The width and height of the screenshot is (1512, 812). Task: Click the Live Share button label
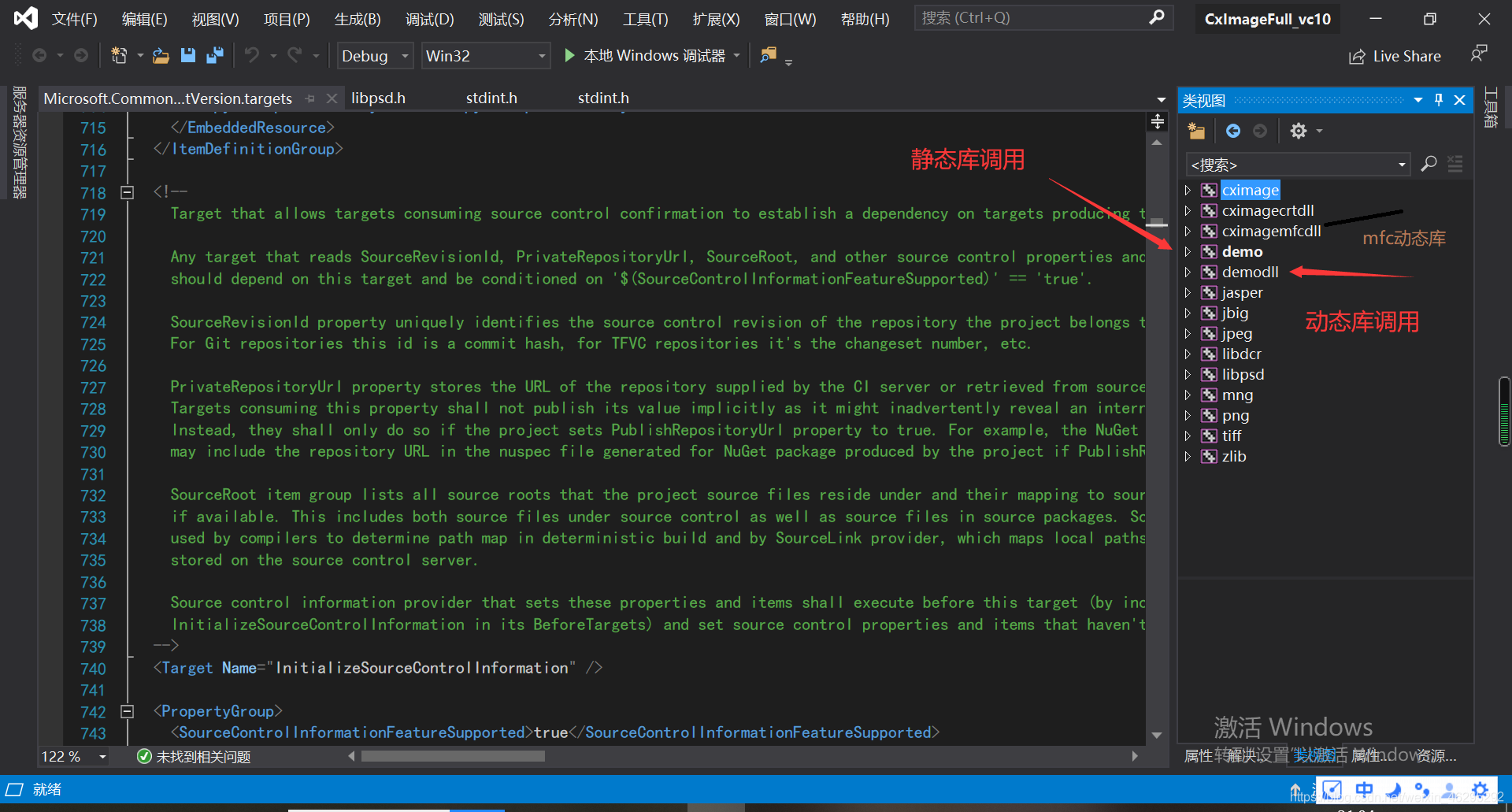[1406, 57]
